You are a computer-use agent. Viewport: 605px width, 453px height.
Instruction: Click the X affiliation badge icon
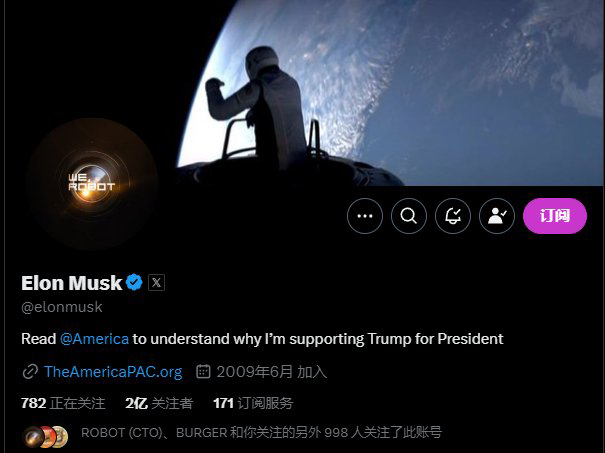point(156,282)
